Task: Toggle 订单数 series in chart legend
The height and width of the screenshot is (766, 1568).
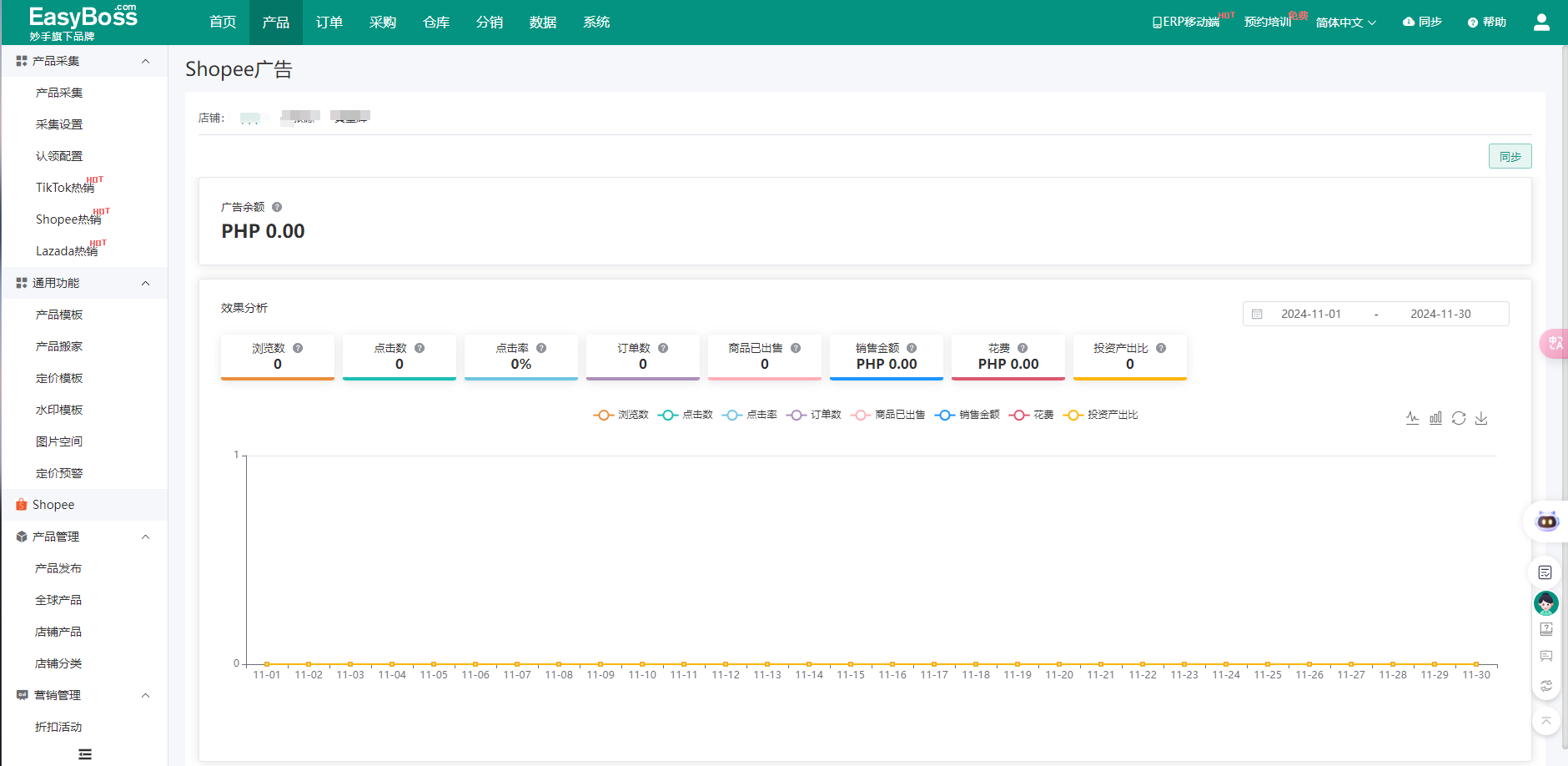Action: (x=813, y=415)
